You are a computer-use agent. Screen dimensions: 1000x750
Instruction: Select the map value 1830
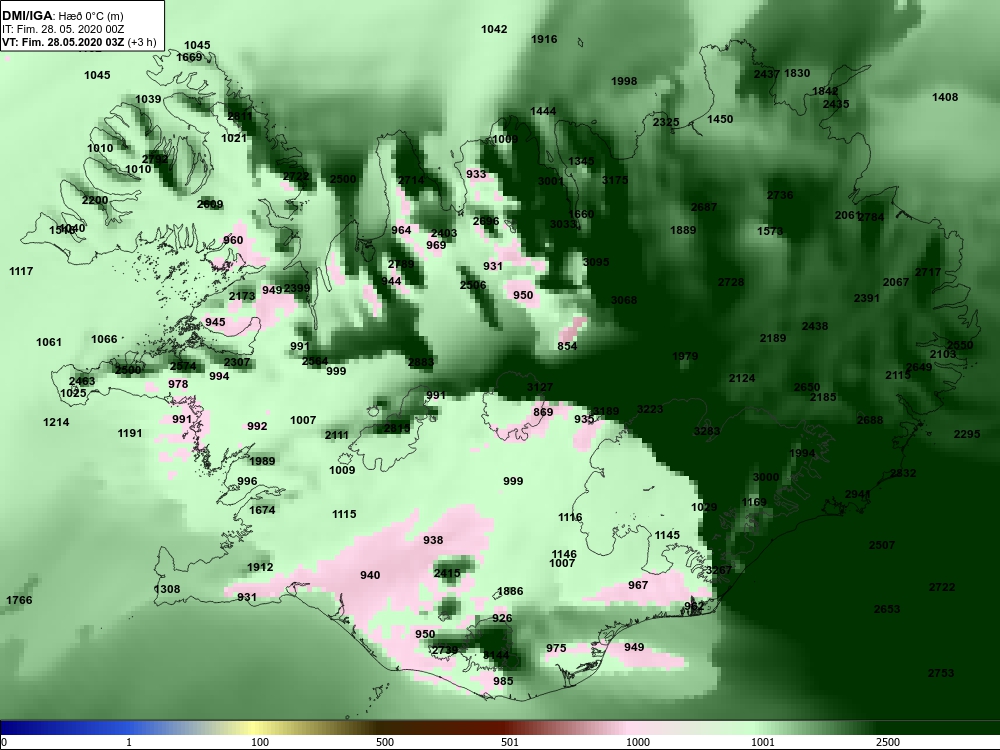click(x=797, y=73)
